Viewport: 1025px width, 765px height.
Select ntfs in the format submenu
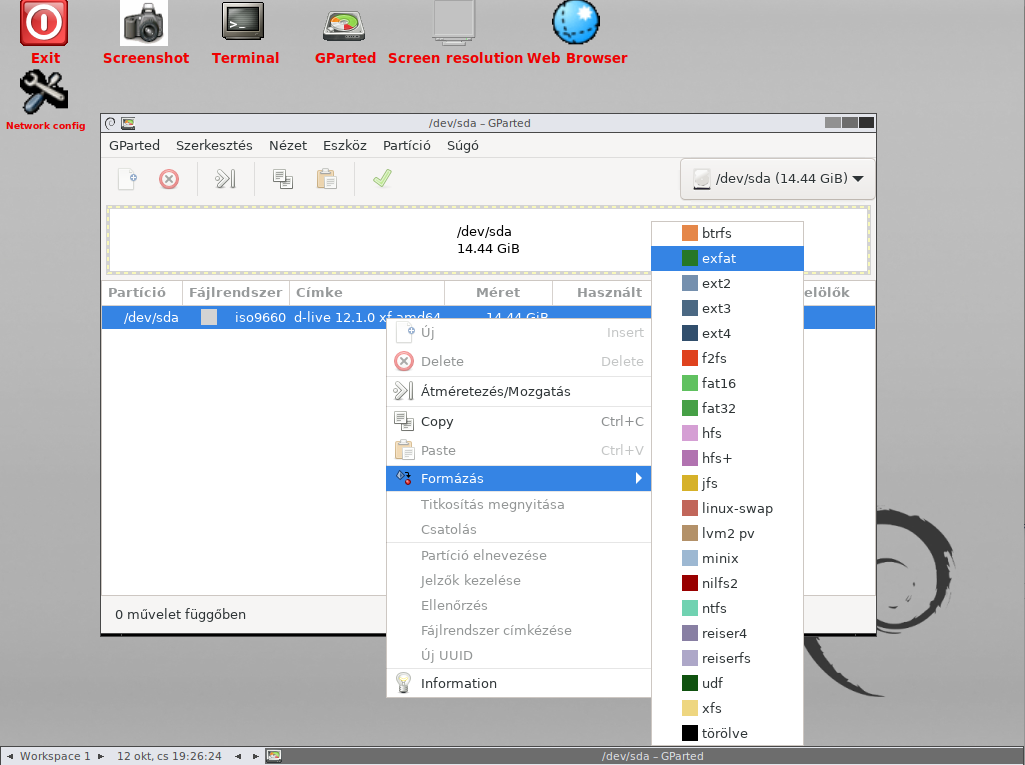tap(727, 608)
